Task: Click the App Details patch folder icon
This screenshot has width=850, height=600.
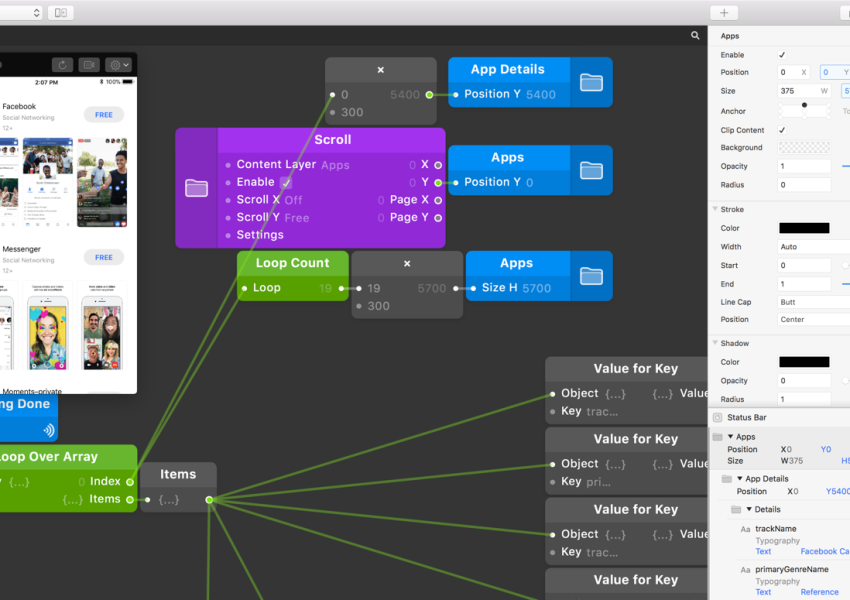Action: coord(591,82)
